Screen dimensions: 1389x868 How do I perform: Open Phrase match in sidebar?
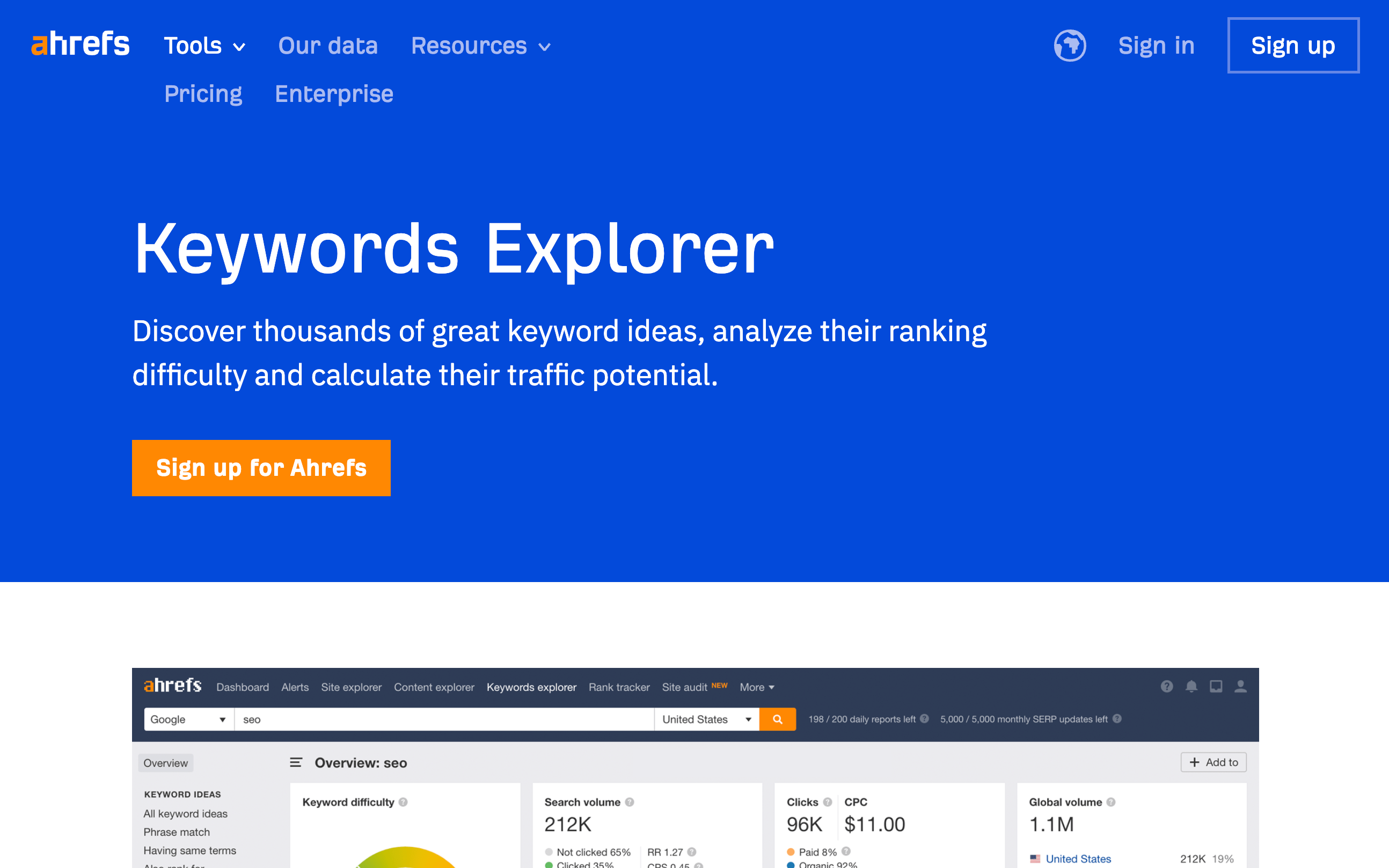pyautogui.click(x=177, y=832)
